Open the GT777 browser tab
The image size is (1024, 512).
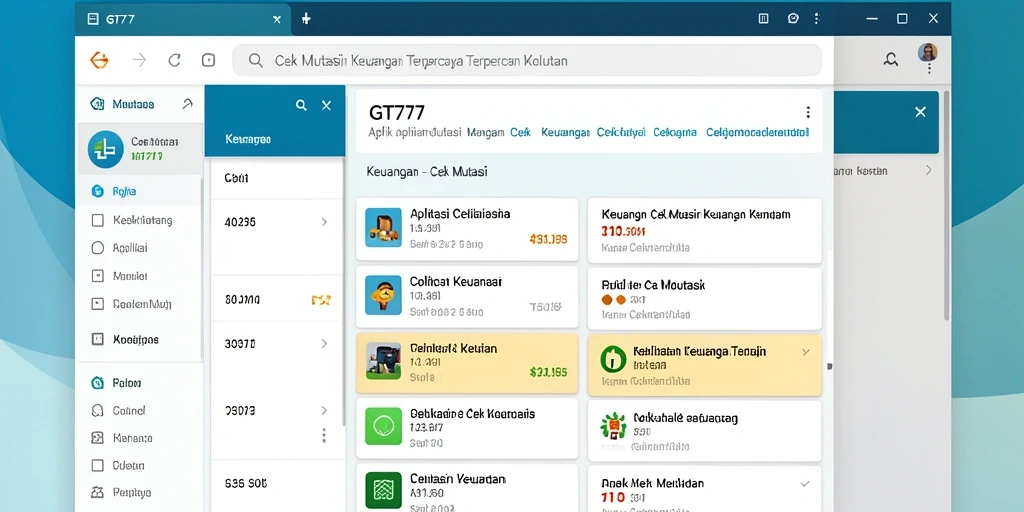pyautogui.click(x=184, y=19)
